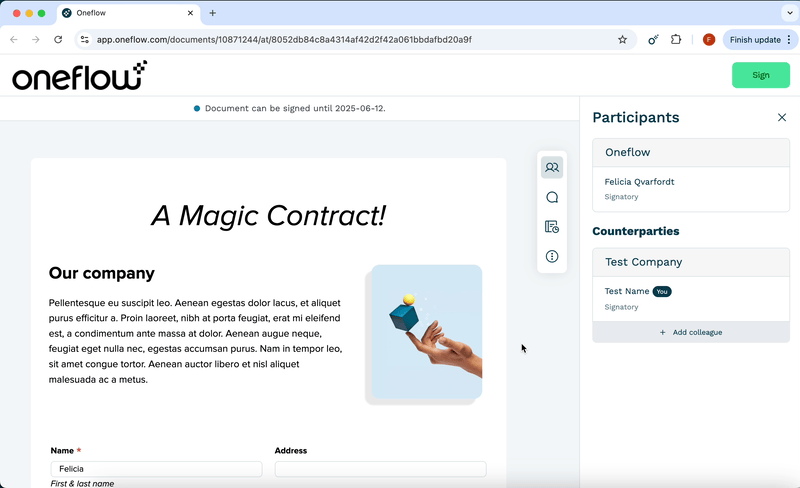Click the signing deadline notice text
Viewport: 800px width, 488px height.
coord(295,108)
